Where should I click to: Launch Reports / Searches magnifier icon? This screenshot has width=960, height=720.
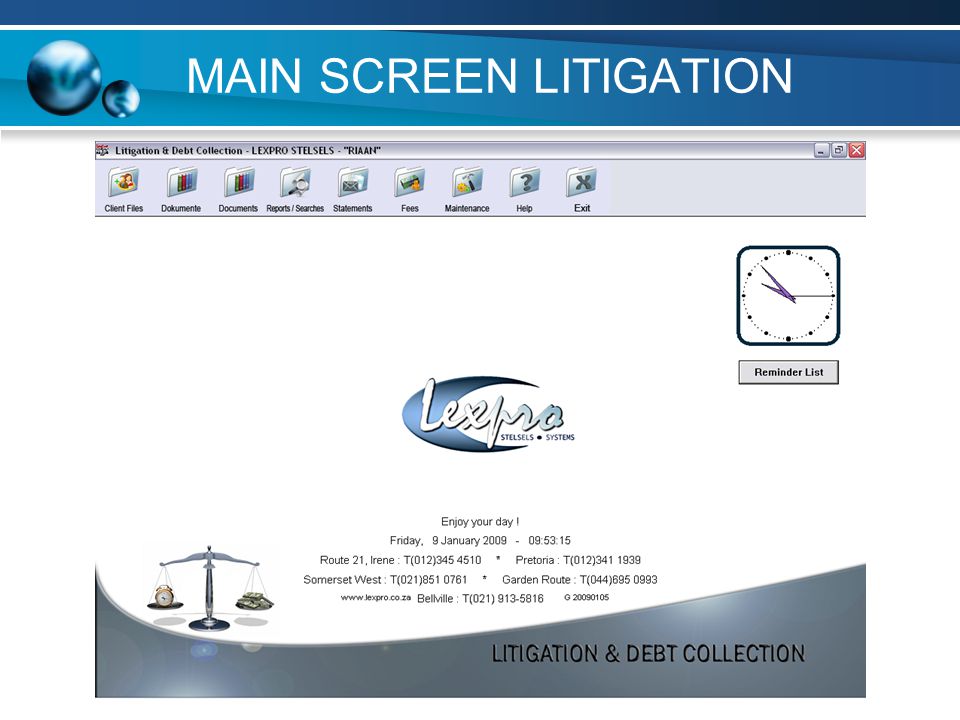pyautogui.click(x=295, y=182)
